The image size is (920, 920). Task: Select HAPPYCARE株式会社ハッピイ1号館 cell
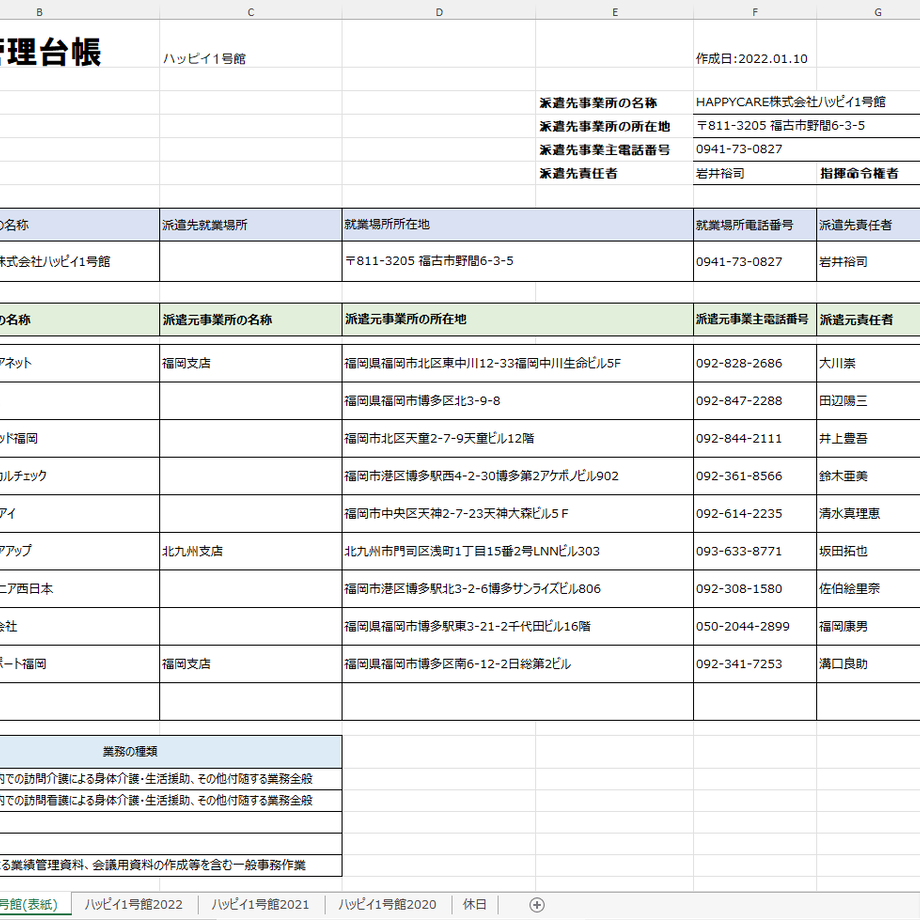click(x=807, y=102)
